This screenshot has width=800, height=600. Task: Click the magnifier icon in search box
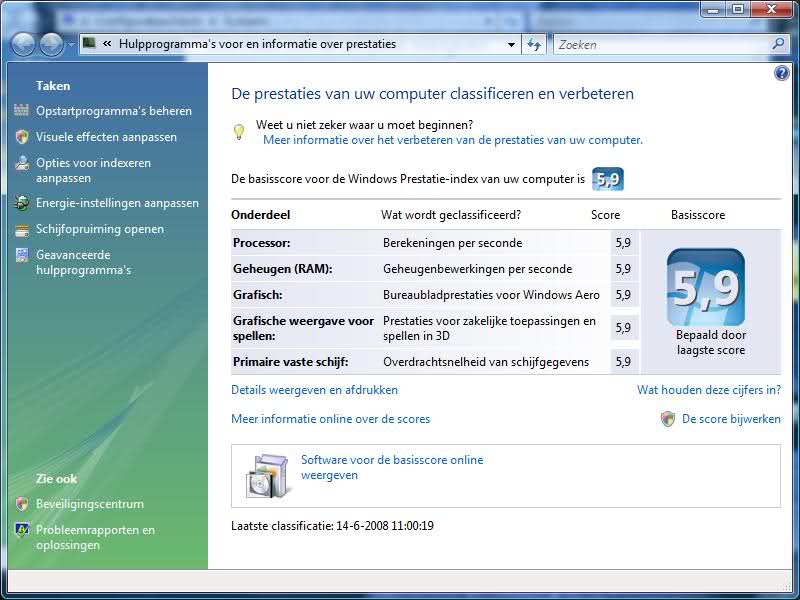tap(779, 44)
